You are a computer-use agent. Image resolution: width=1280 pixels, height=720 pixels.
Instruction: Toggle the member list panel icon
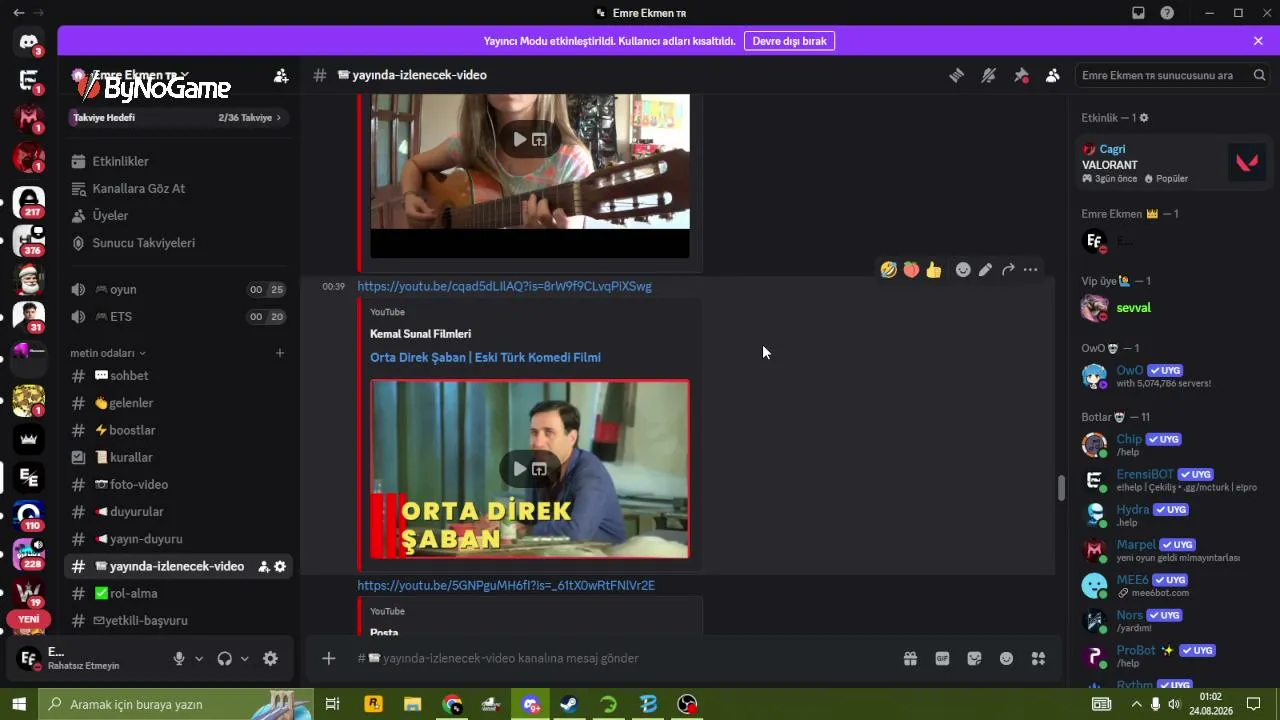pyautogui.click(x=1053, y=75)
